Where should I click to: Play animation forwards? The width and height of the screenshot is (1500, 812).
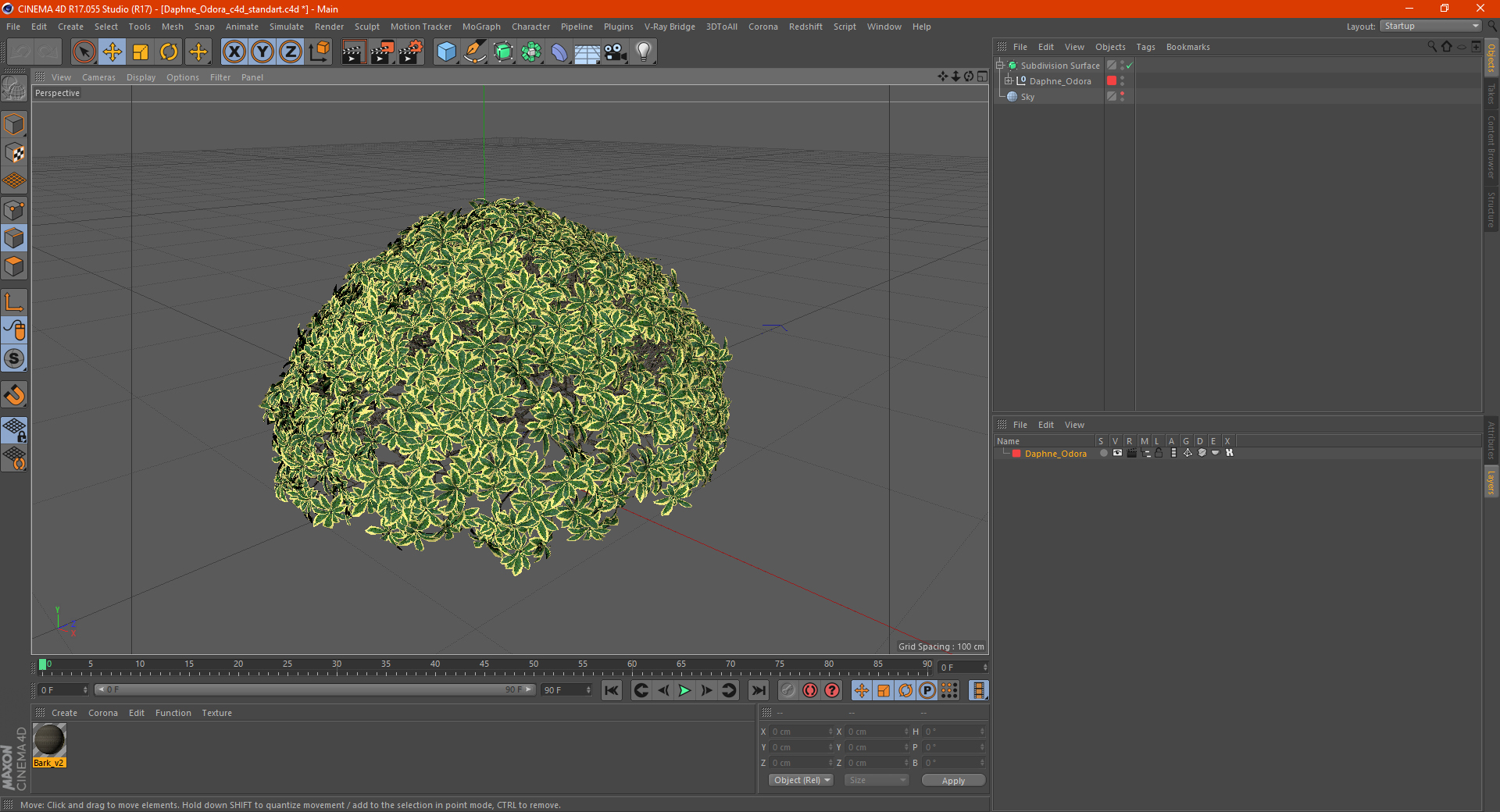tap(684, 690)
